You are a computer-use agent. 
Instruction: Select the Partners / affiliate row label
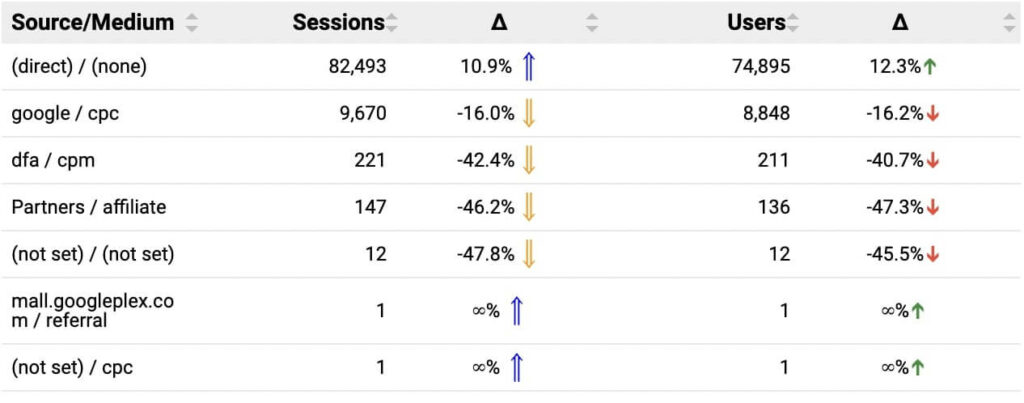[x=89, y=207]
